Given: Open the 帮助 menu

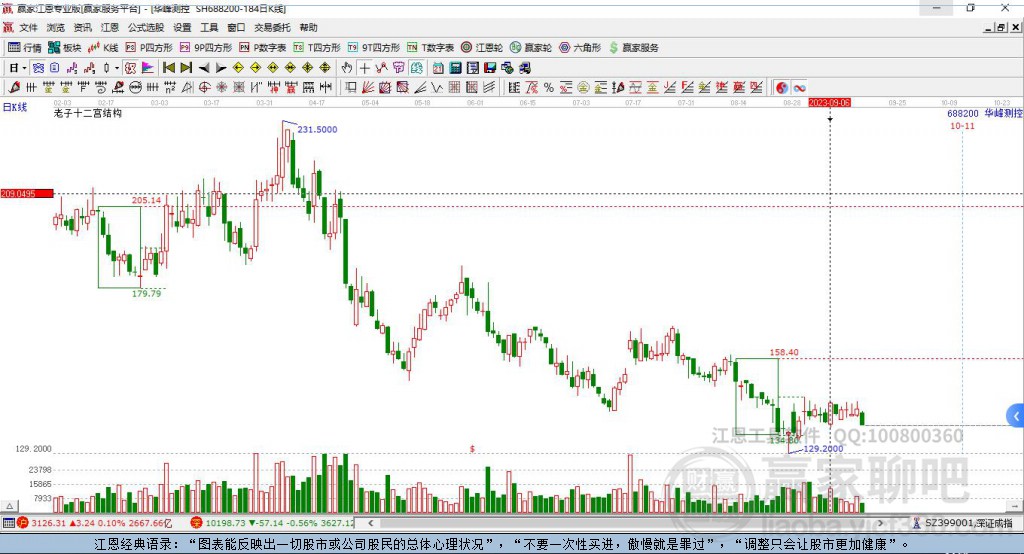Looking at the screenshot, I should (x=308, y=27).
